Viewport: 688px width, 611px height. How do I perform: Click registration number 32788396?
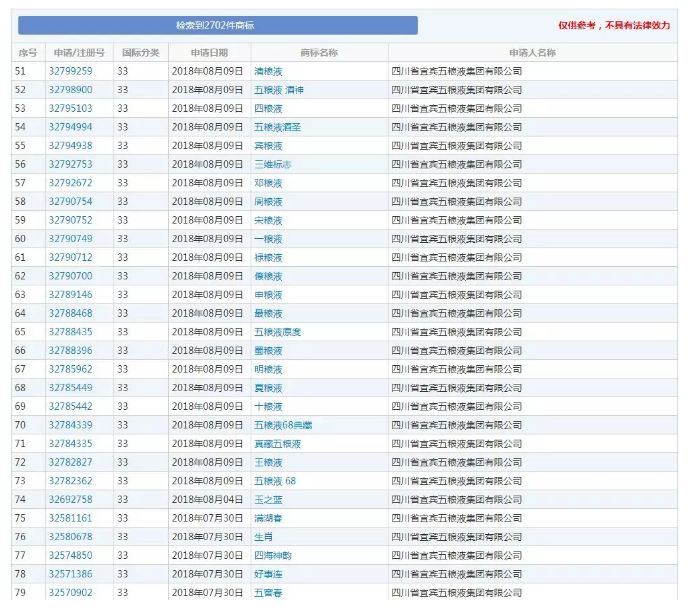coord(71,351)
